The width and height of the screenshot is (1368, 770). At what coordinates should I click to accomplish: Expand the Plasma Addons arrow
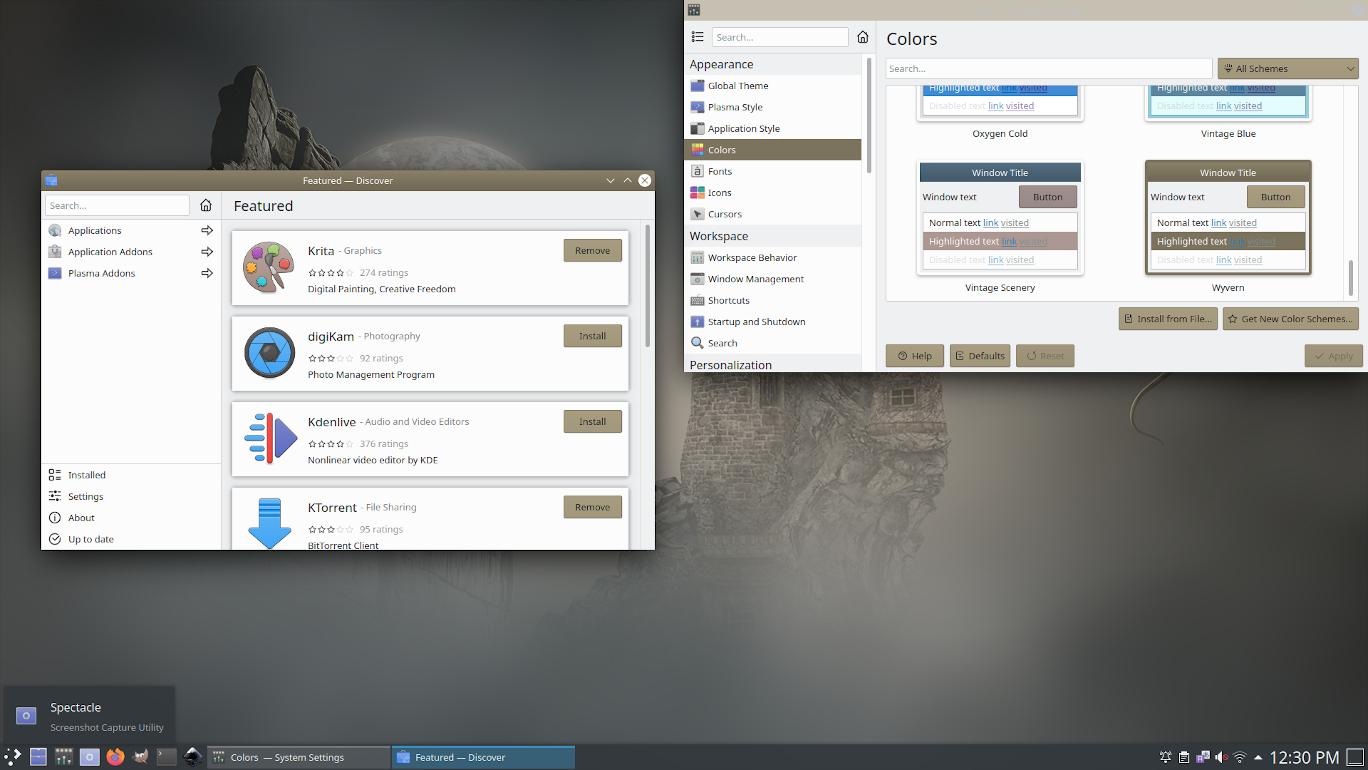coord(207,273)
